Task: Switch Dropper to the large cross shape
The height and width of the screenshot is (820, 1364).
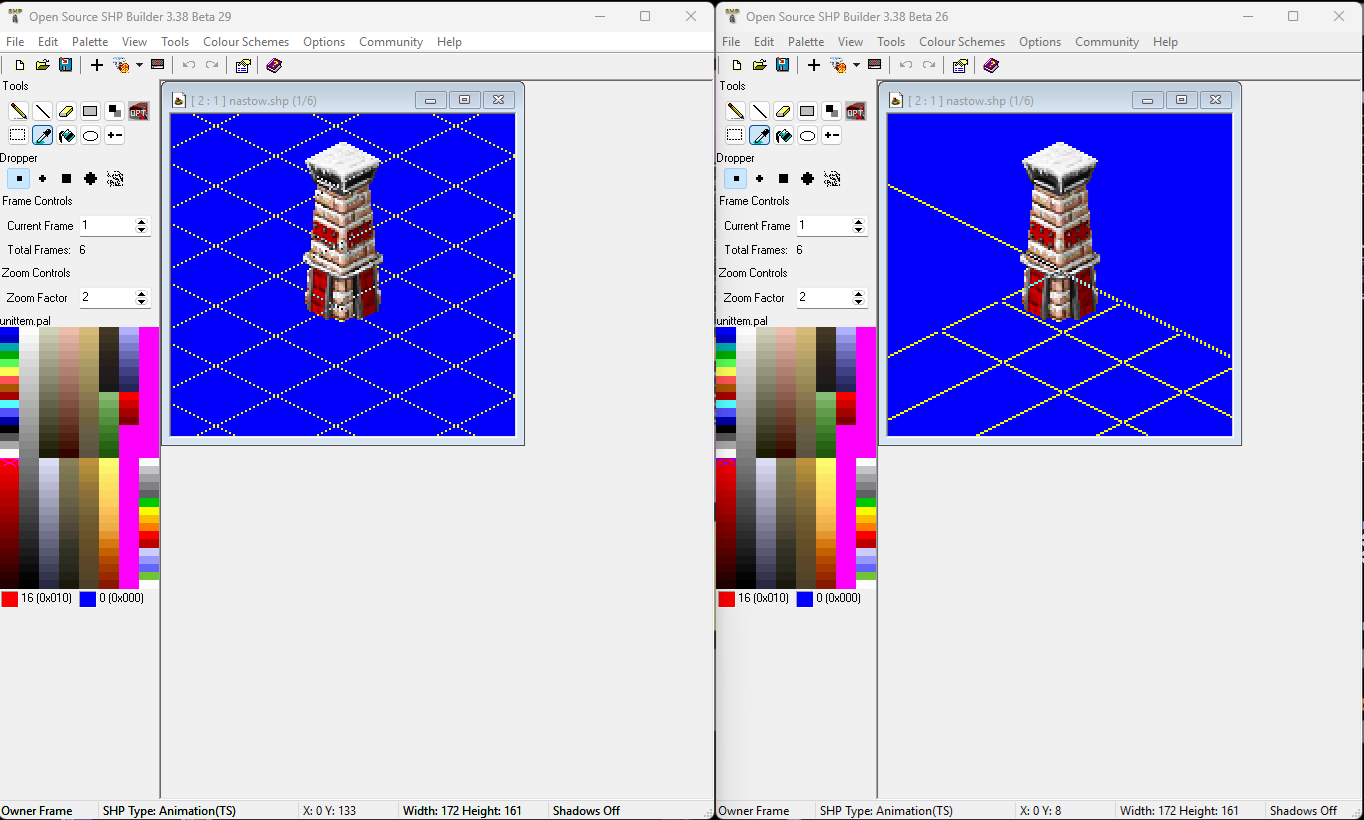Action: coord(90,178)
